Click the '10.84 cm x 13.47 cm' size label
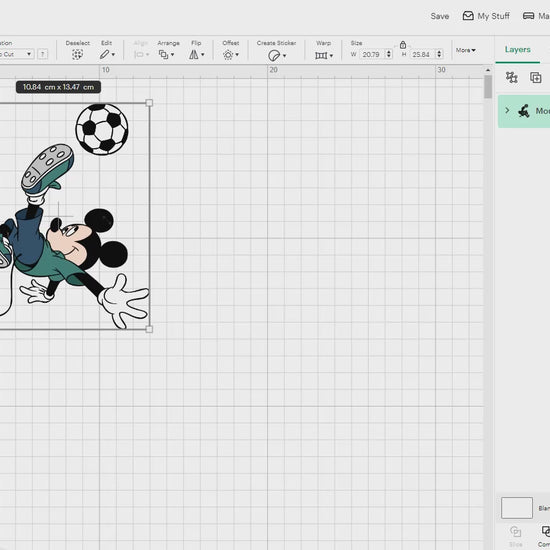Image resolution: width=550 pixels, height=550 pixels. point(58,87)
